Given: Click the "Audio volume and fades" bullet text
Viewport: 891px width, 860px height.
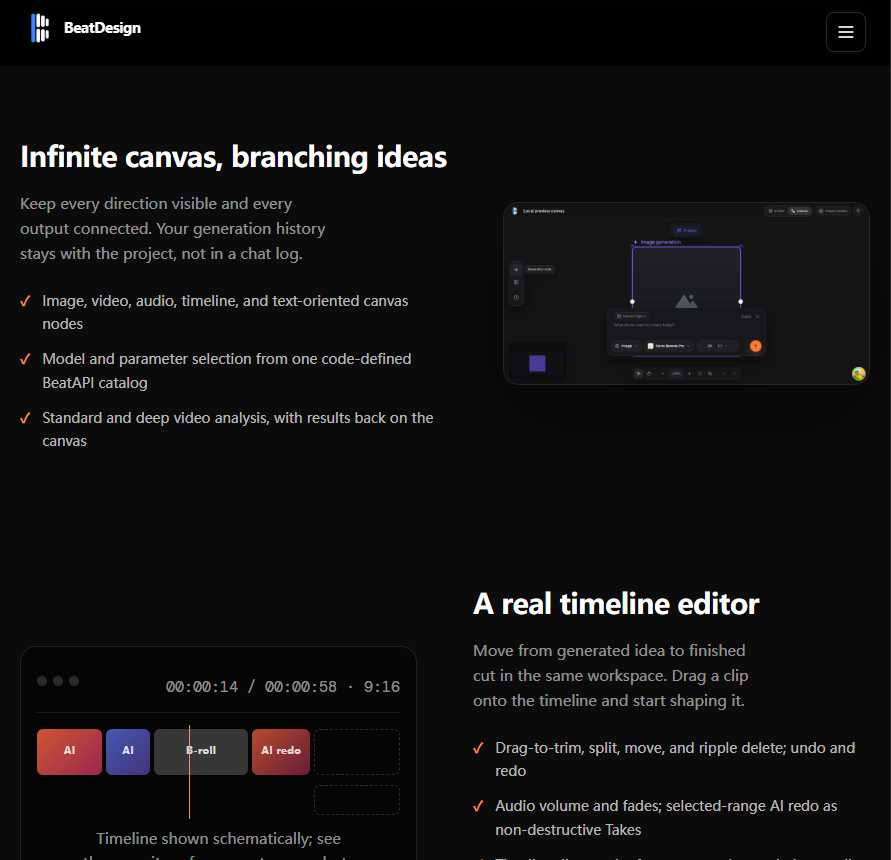Looking at the screenshot, I should pyautogui.click(x=666, y=817).
